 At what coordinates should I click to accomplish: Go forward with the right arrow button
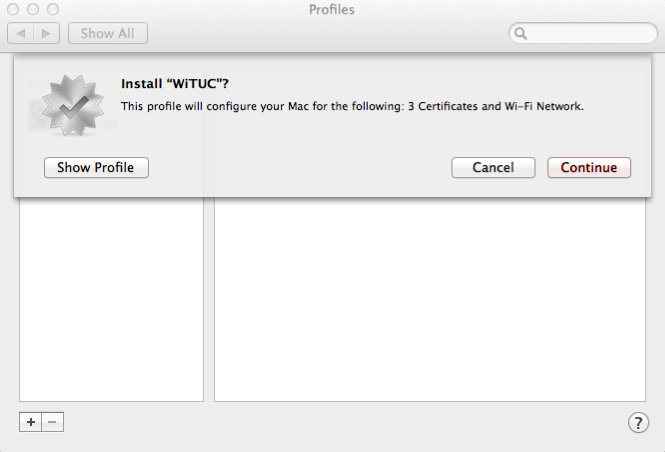(47, 34)
